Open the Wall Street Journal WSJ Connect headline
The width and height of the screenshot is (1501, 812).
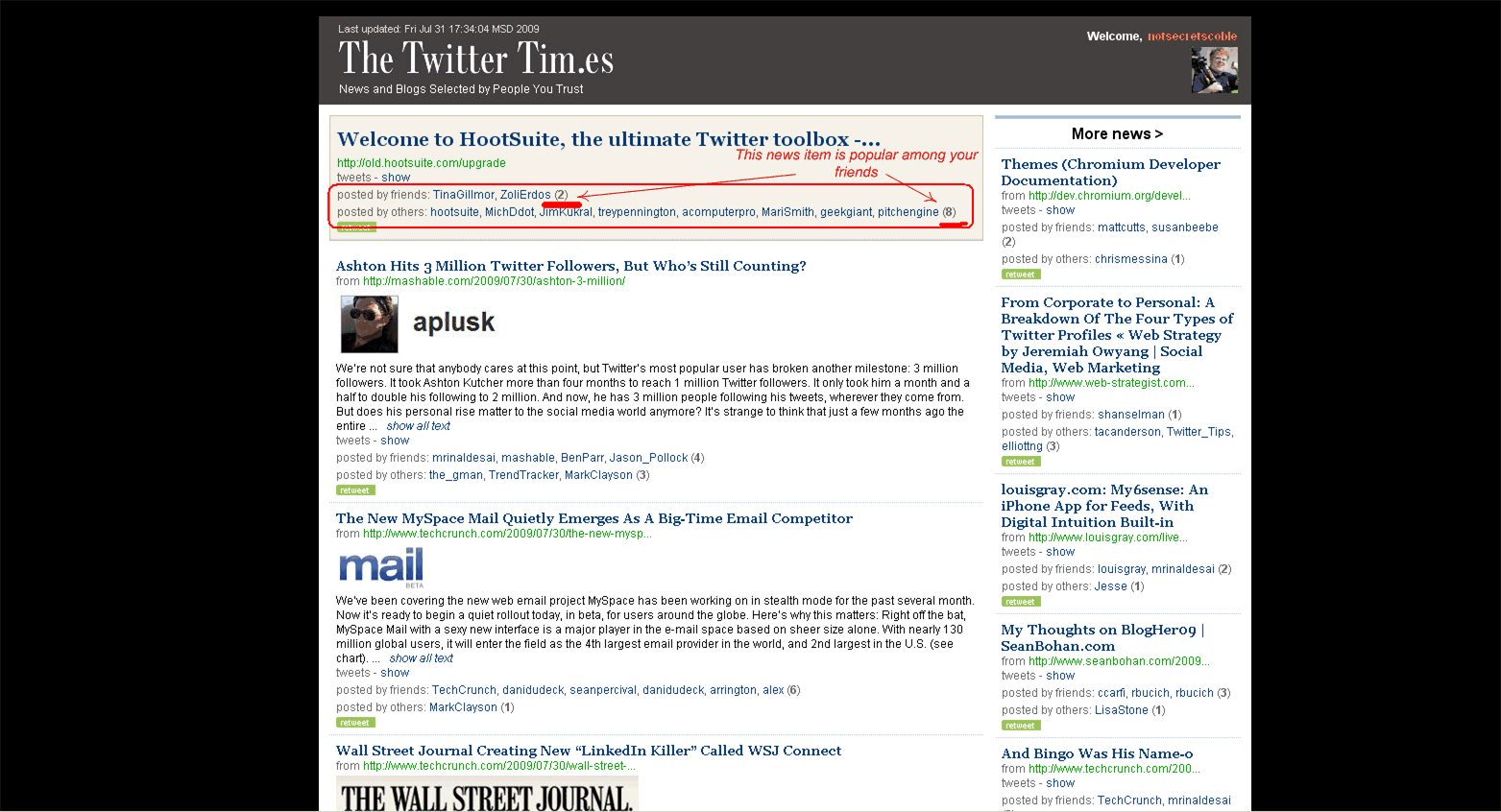coord(588,751)
